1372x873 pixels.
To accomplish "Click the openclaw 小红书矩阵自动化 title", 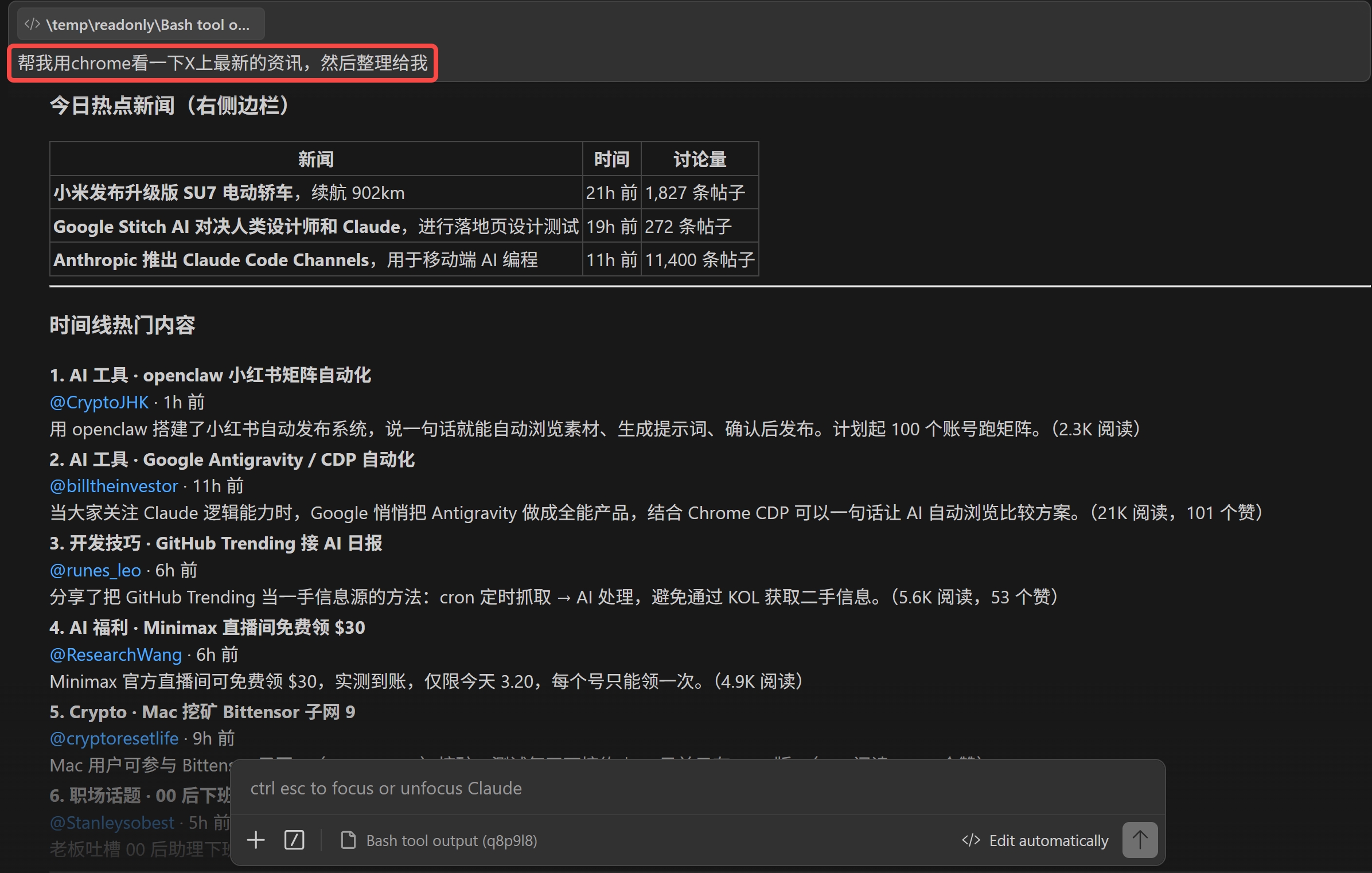I will tap(211, 375).
